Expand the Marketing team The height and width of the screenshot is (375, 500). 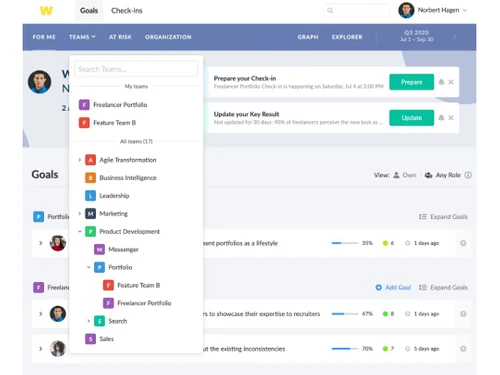coord(79,213)
